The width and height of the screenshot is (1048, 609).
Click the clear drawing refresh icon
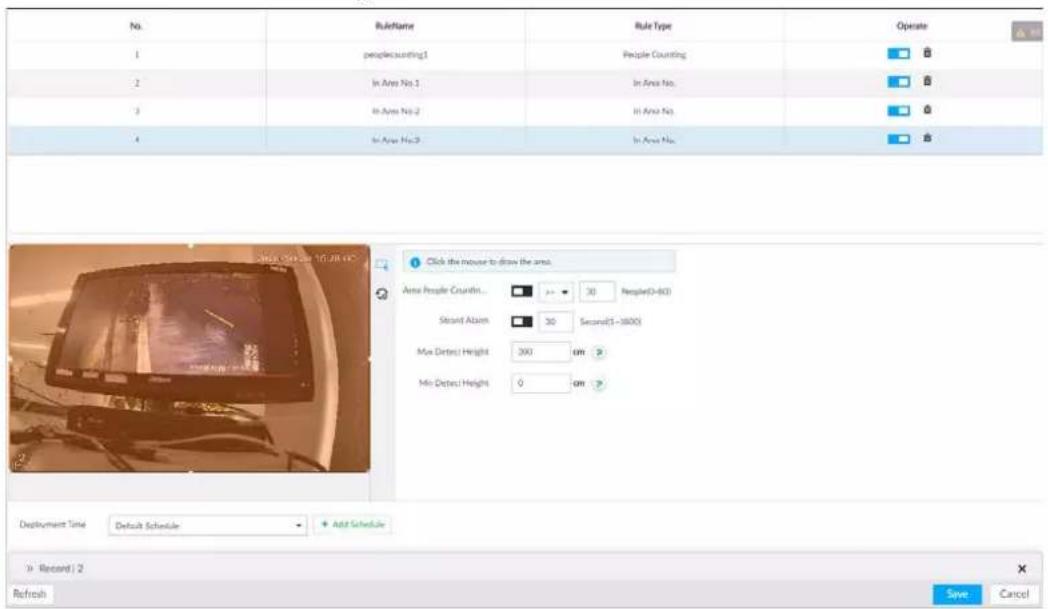pyautogui.click(x=382, y=293)
